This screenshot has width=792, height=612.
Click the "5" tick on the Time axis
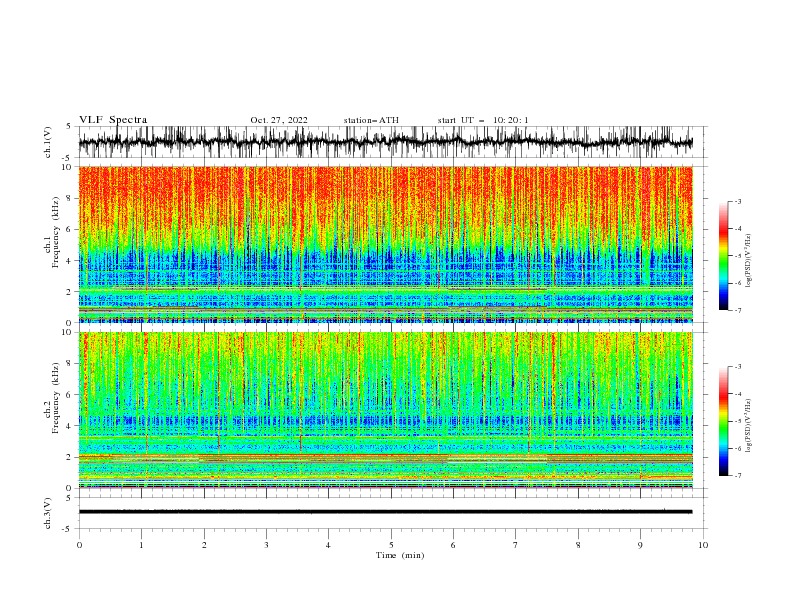coord(391,545)
